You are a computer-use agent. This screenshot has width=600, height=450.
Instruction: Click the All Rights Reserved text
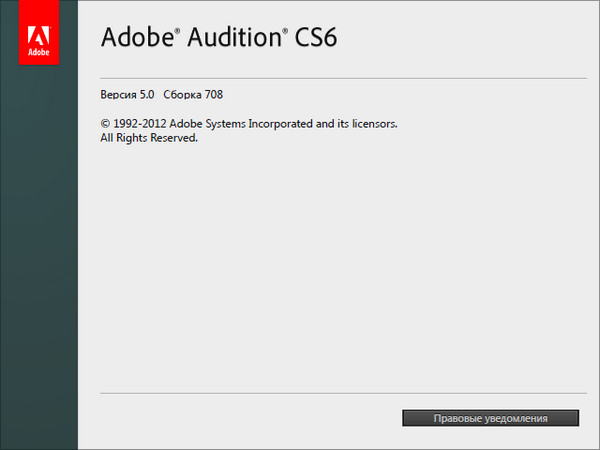tap(149, 138)
